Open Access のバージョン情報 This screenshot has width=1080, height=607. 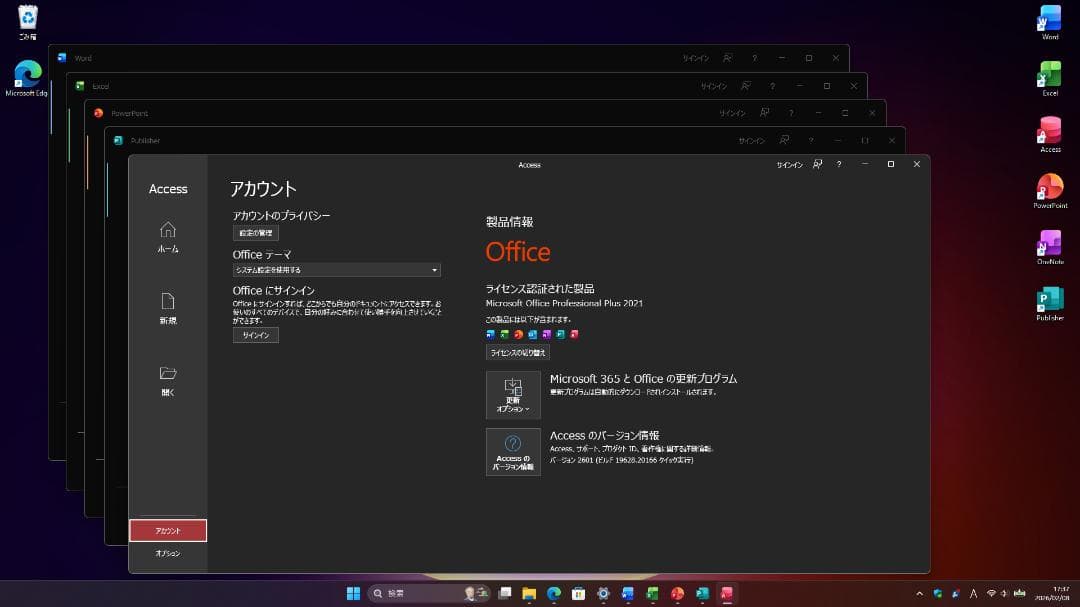click(512, 452)
